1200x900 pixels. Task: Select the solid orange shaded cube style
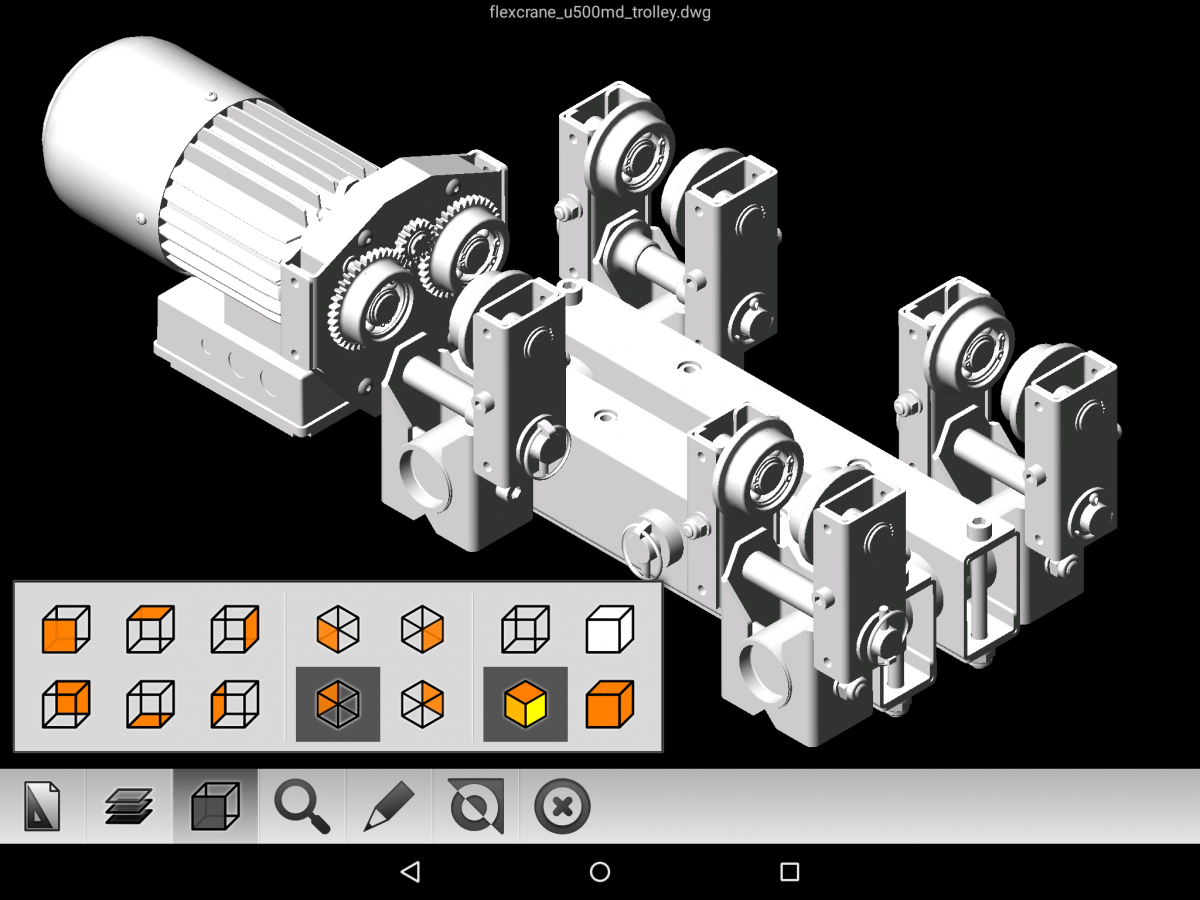pyautogui.click(x=608, y=705)
